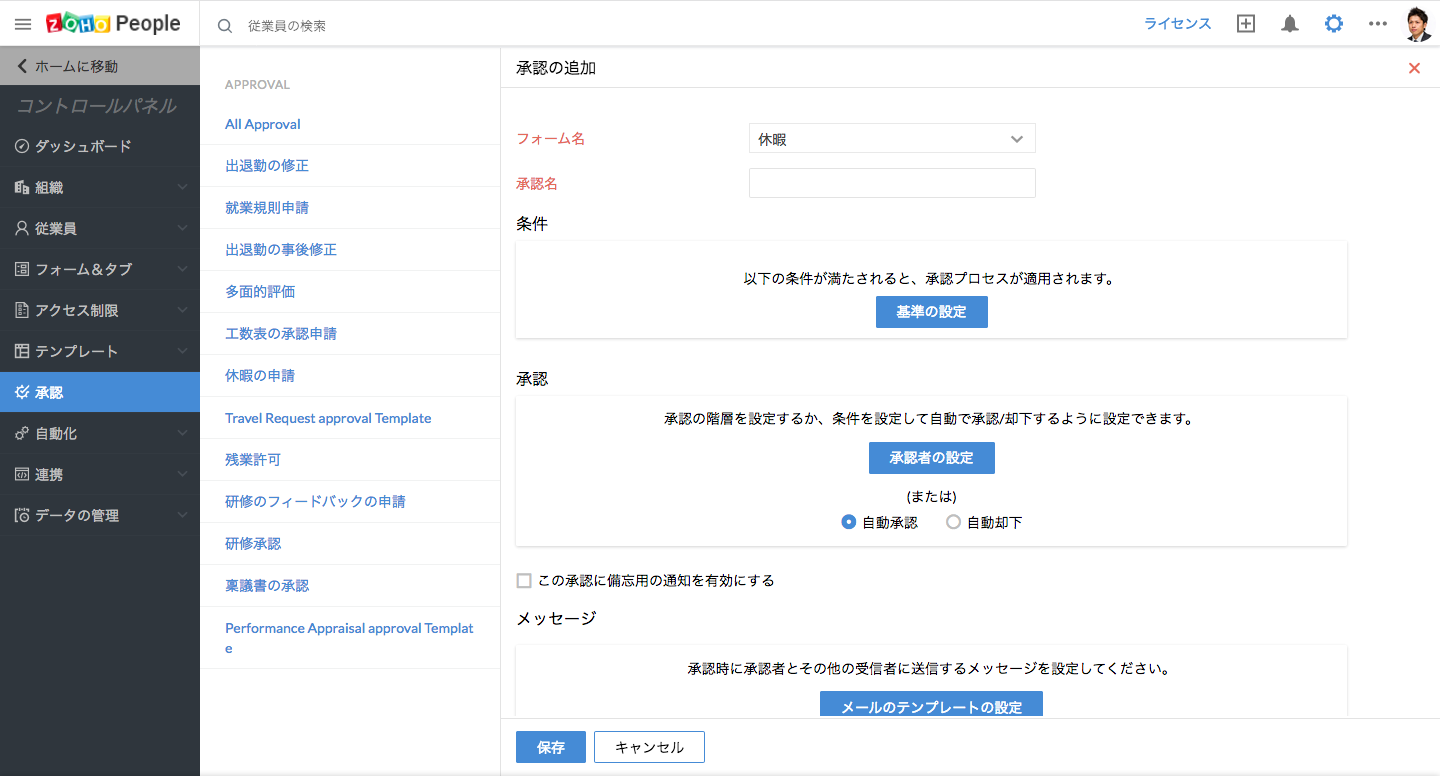Open the three-dot more options icon
Screen dimensions: 1440x776
click(x=1378, y=24)
